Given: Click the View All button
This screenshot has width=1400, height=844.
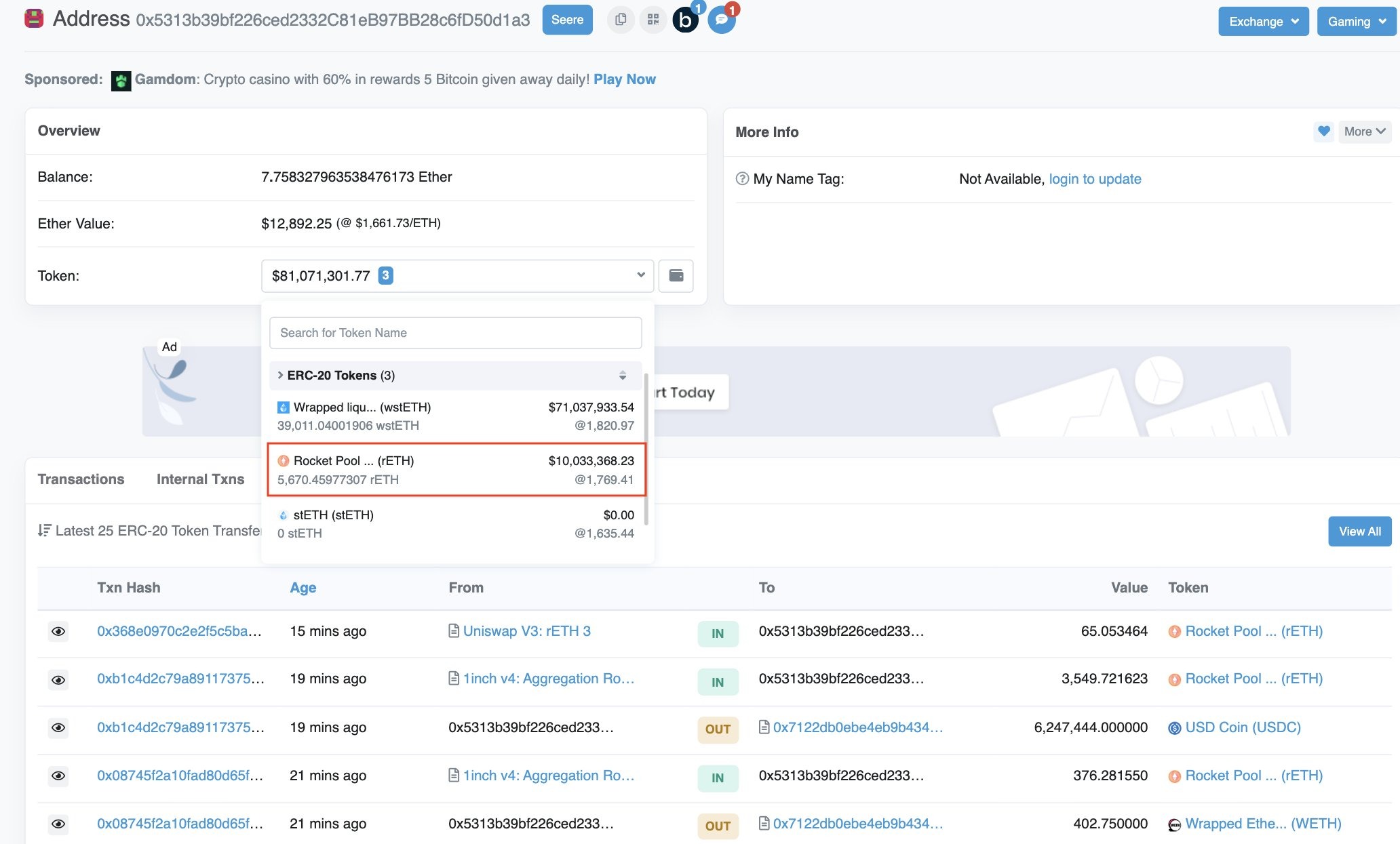Looking at the screenshot, I should click(1359, 531).
